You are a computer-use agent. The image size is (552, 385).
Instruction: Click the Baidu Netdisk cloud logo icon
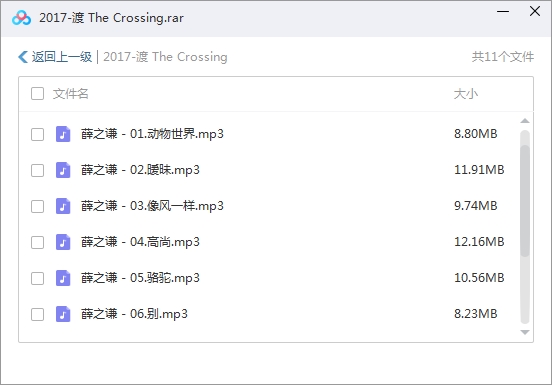pos(21,18)
